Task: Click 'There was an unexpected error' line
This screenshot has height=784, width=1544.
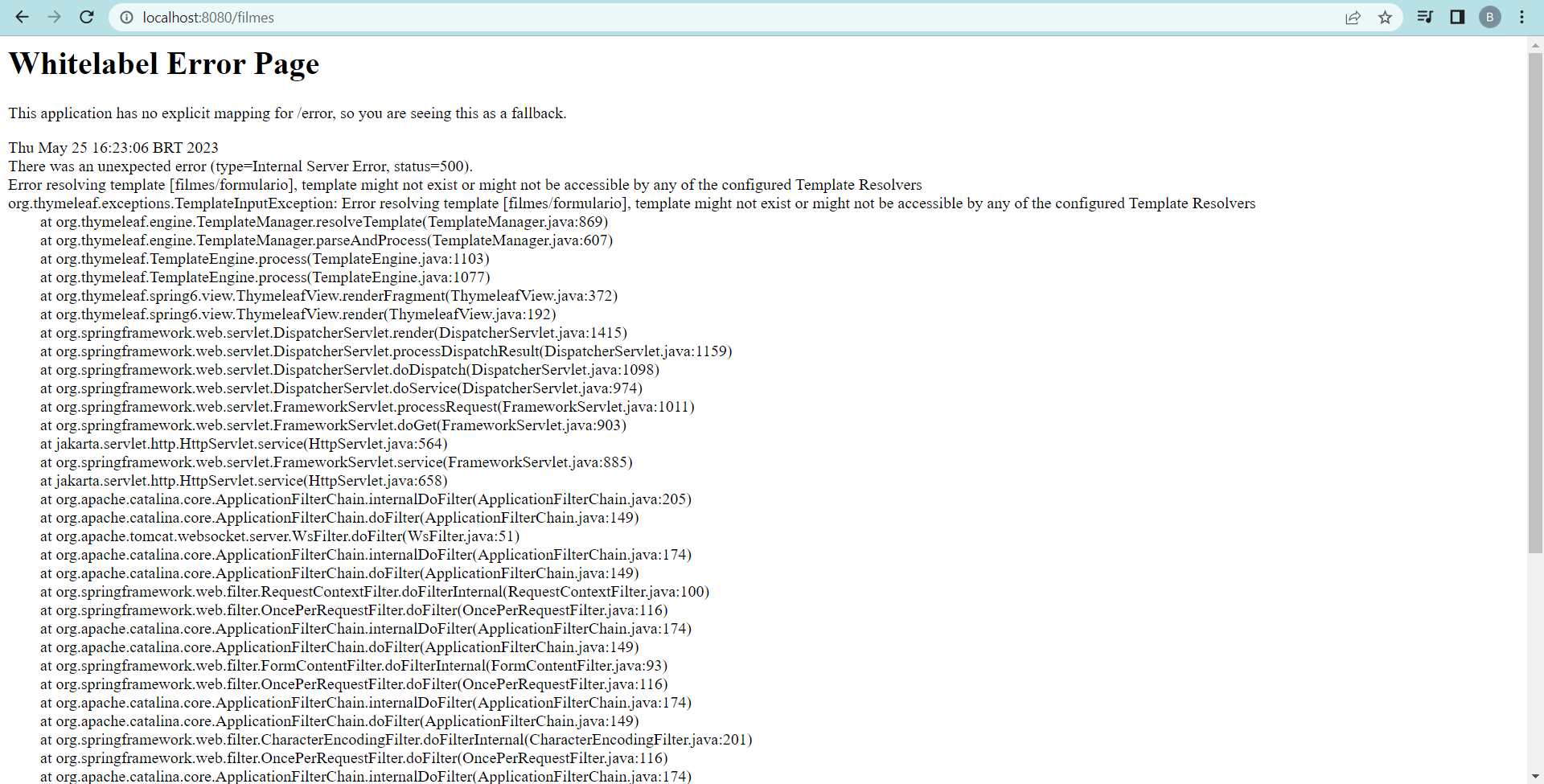Action: click(240, 166)
